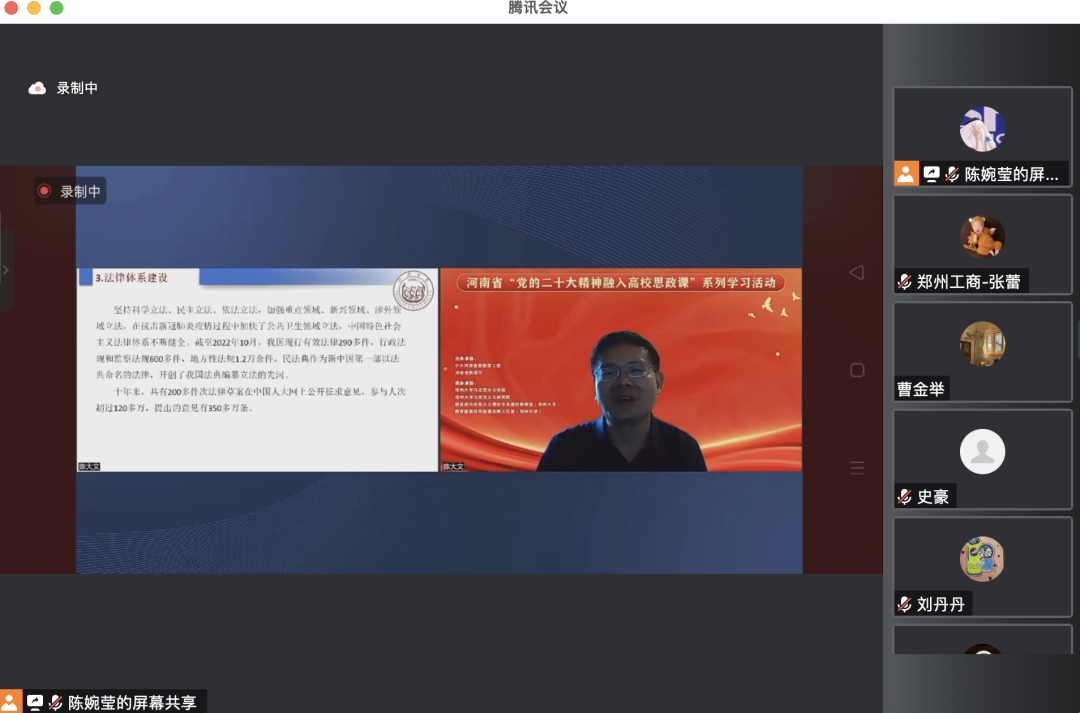1080x713 pixels.
Task: Click the name 郑州工商-张蕾
Action: 968,282
